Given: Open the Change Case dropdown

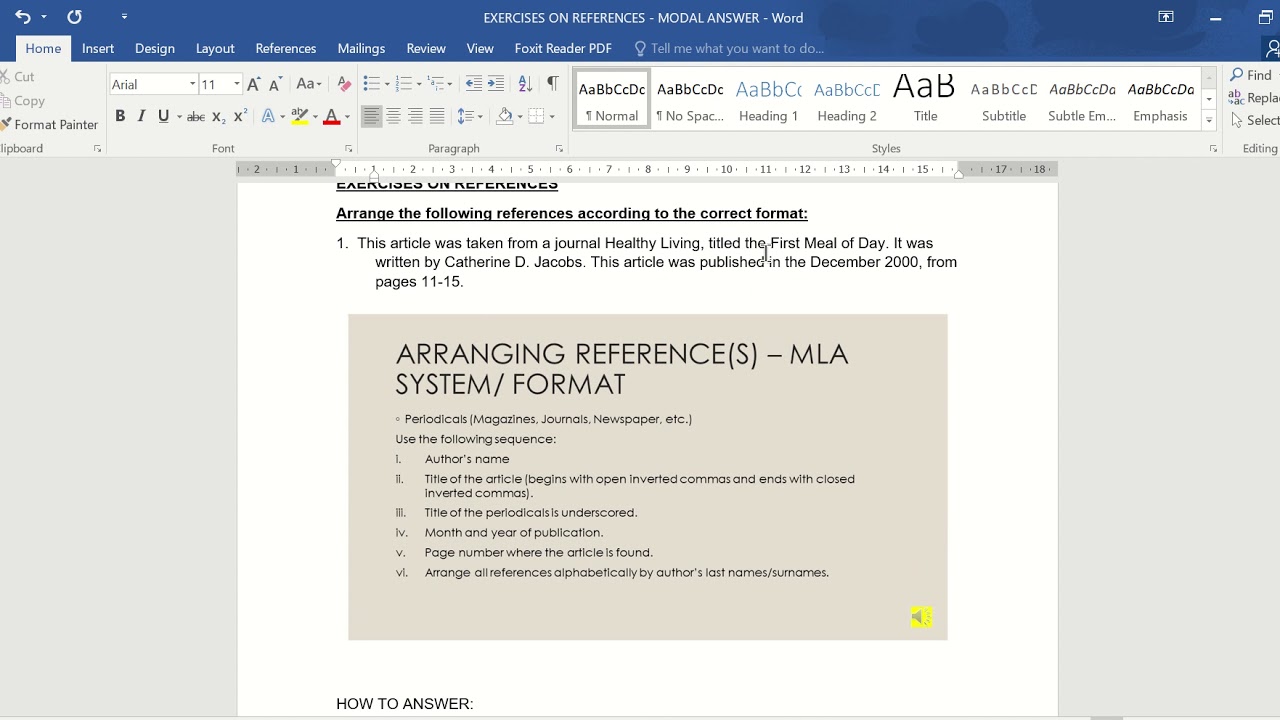Looking at the screenshot, I should [x=309, y=84].
